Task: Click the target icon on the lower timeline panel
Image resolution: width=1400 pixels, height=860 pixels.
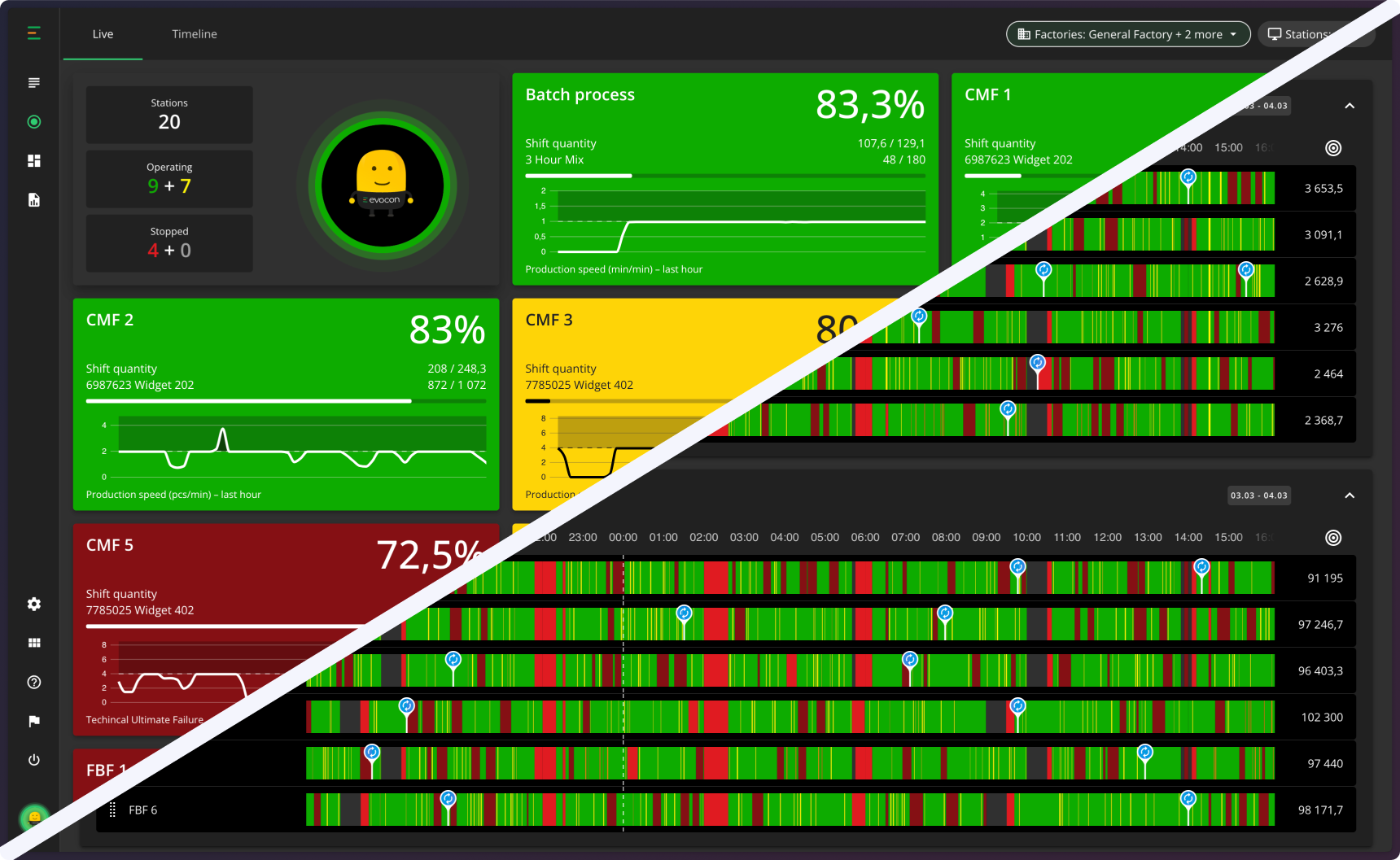Action: (1333, 537)
